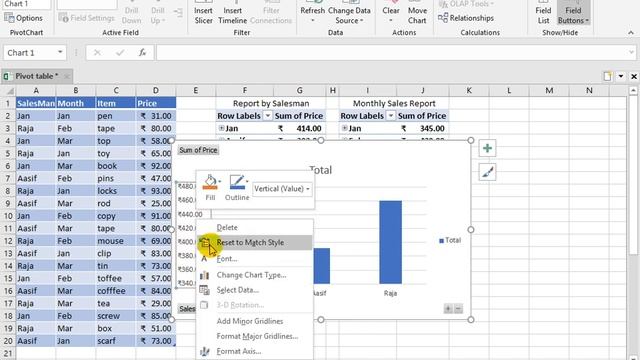Click the Drill Up button

pyautogui.click(x=158, y=15)
